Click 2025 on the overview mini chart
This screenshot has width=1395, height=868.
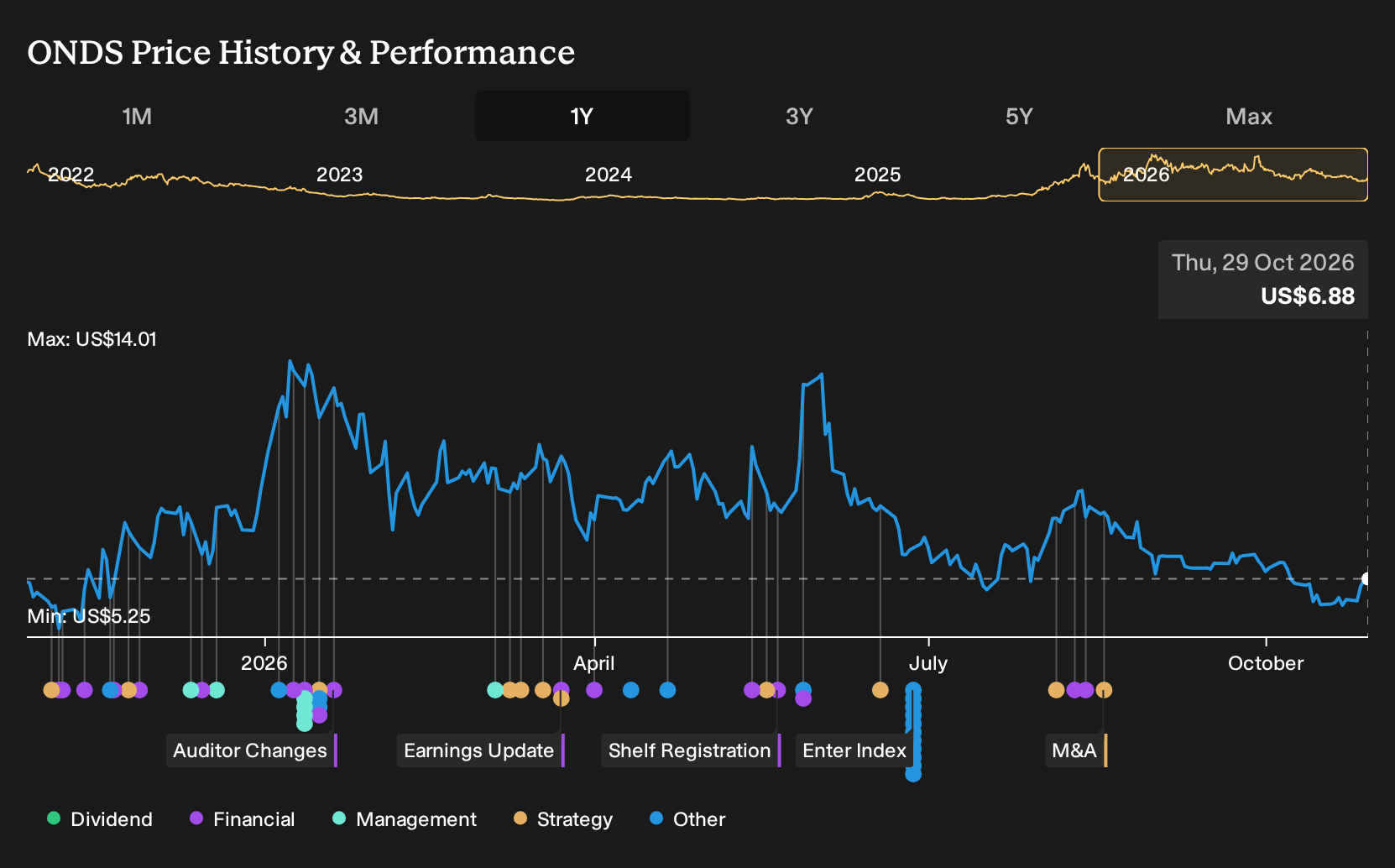coord(877,175)
